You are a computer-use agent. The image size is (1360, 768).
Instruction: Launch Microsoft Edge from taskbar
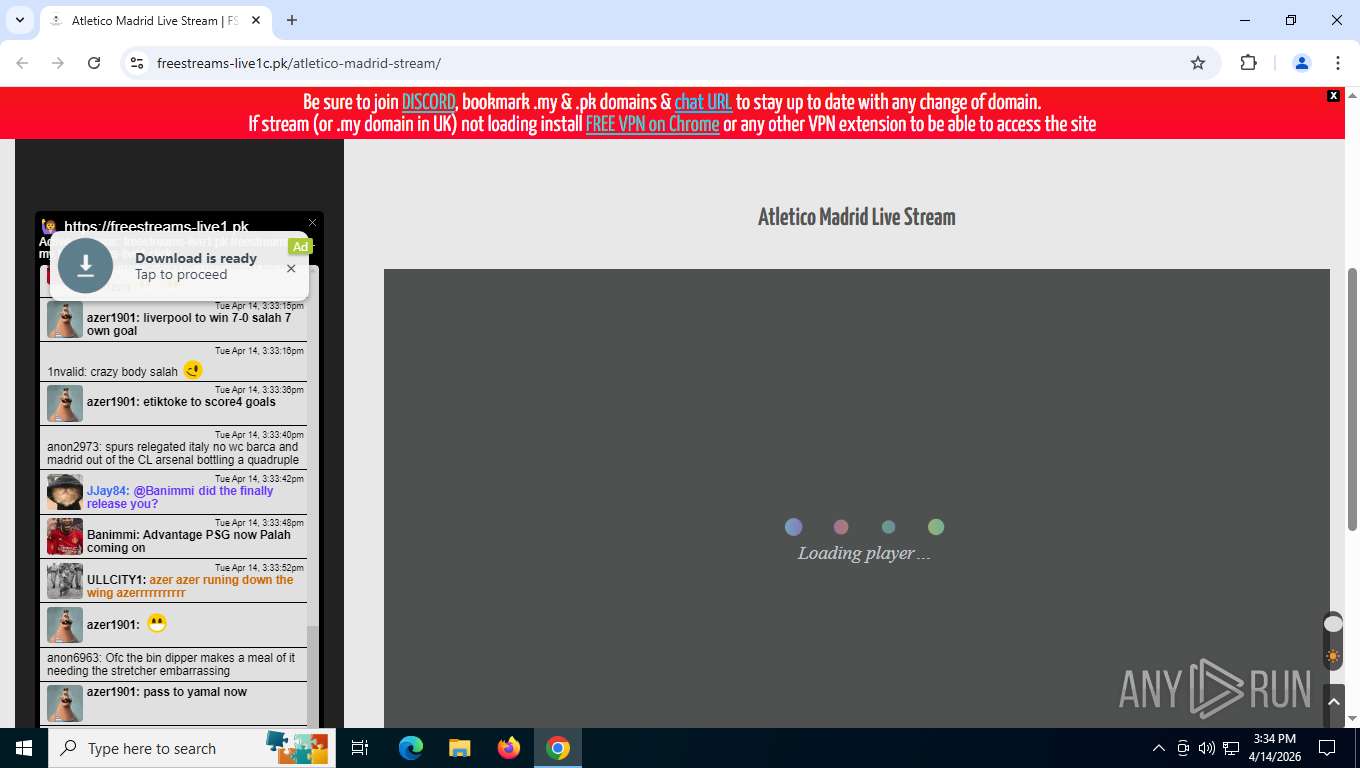pyautogui.click(x=411, y=748)
